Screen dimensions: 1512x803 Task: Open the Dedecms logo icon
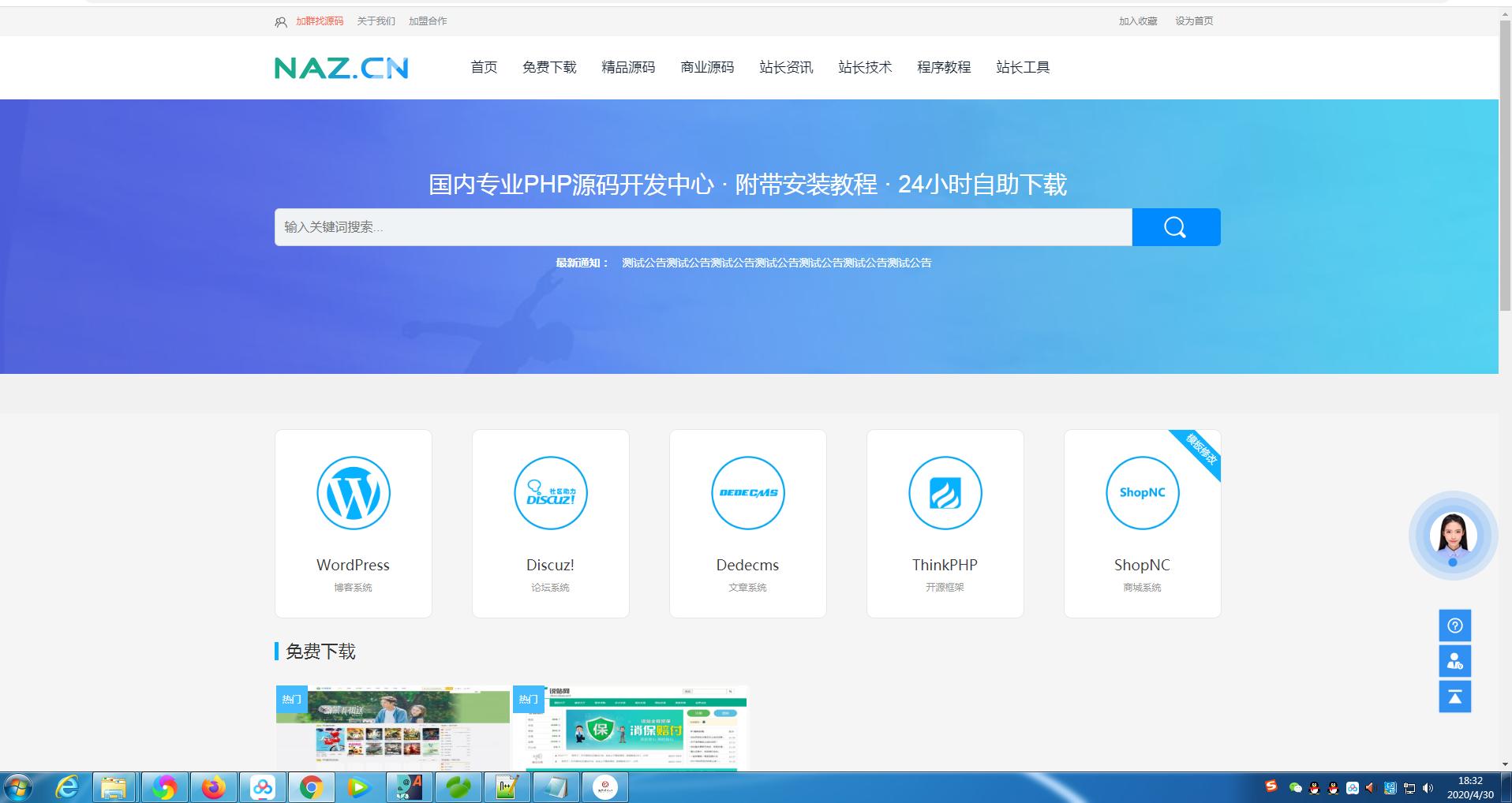point(747,493)
